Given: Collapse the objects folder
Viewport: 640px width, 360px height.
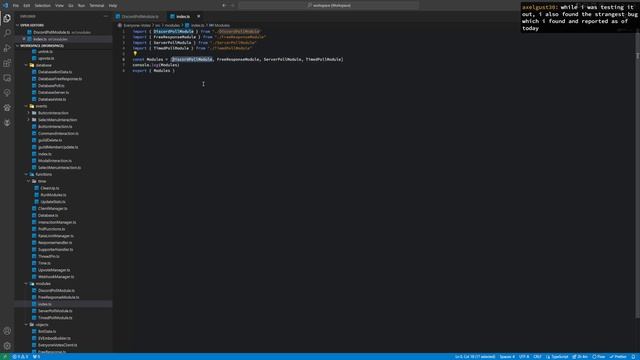Looking at the screenshot, I should tap(42, 325).
